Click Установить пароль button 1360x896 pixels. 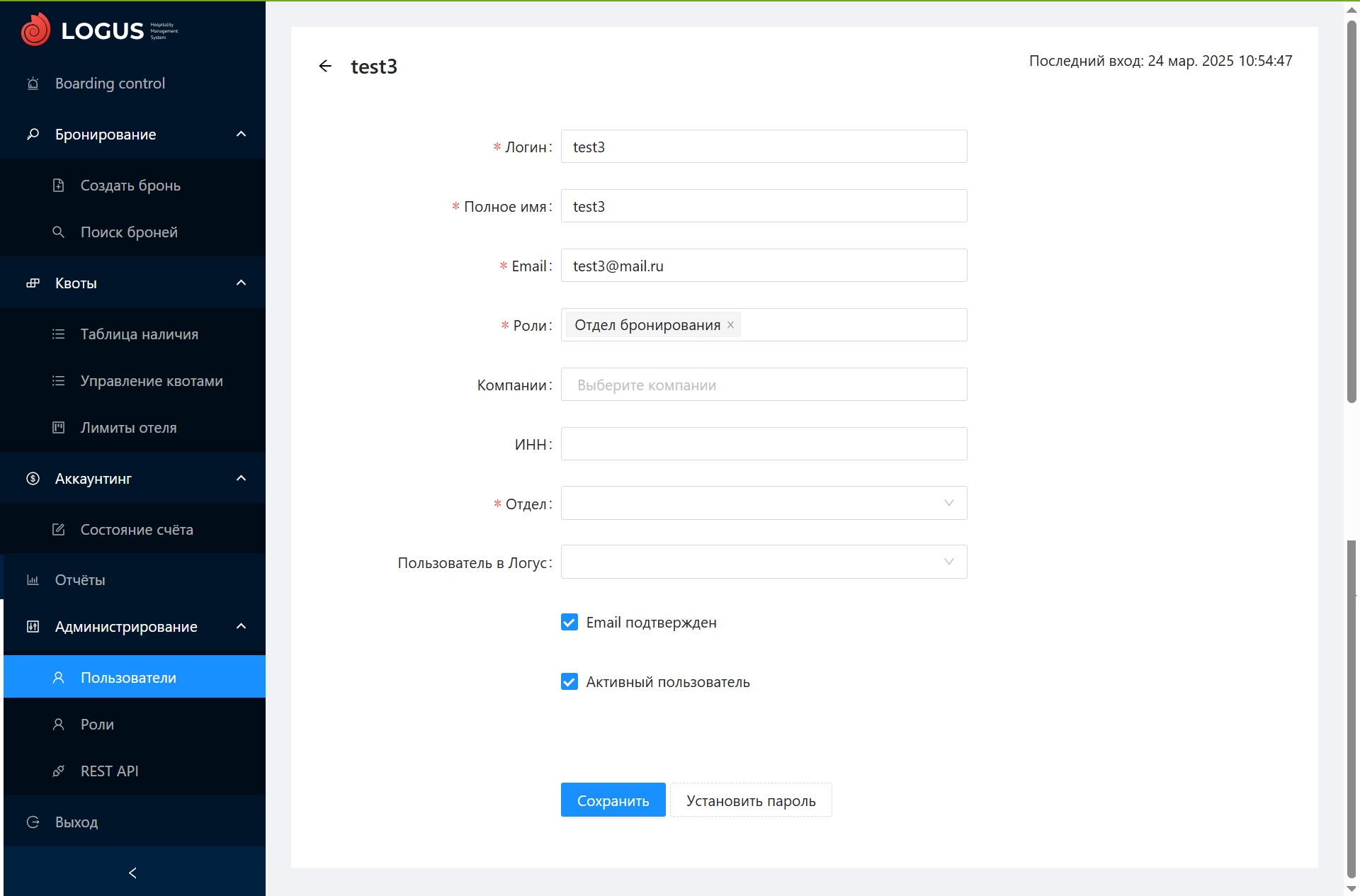point(751,800)
